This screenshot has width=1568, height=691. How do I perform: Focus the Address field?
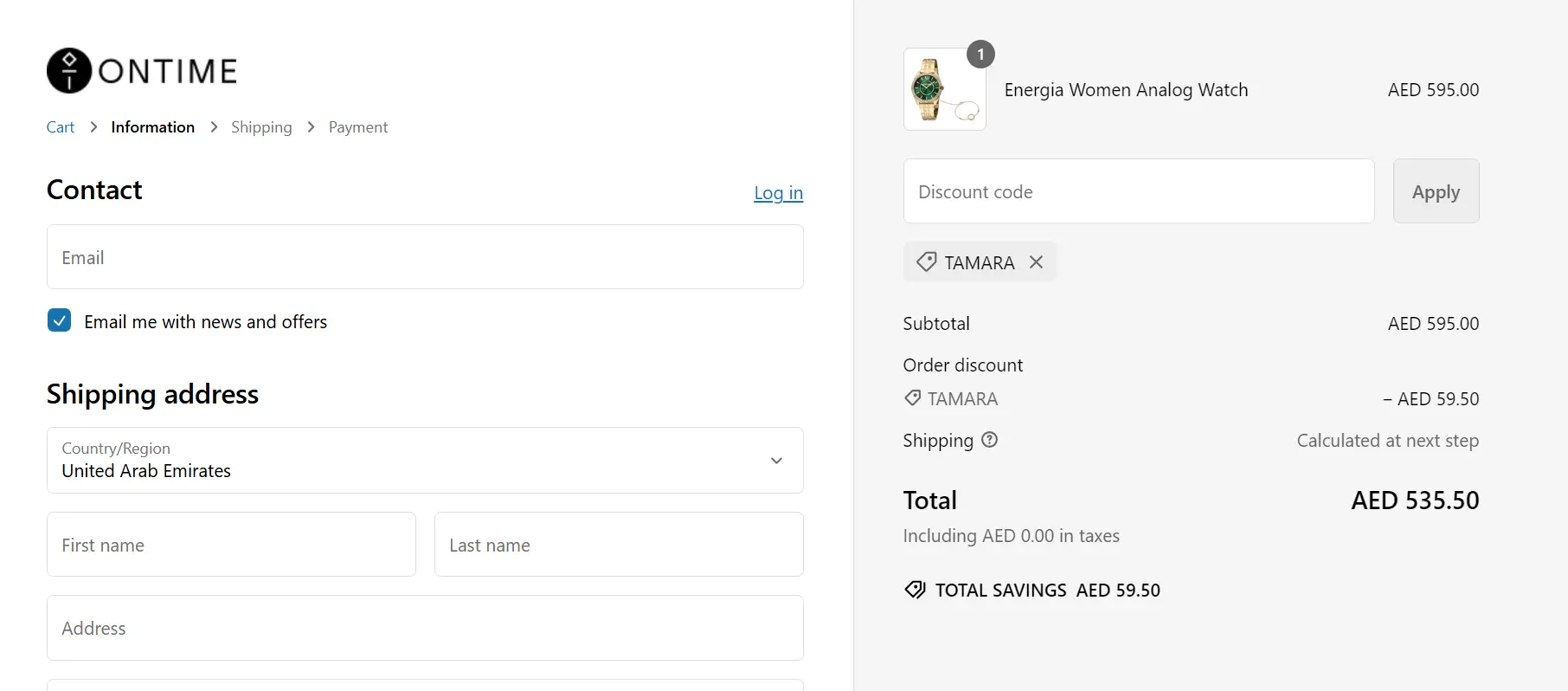click(x=425, y=628)
